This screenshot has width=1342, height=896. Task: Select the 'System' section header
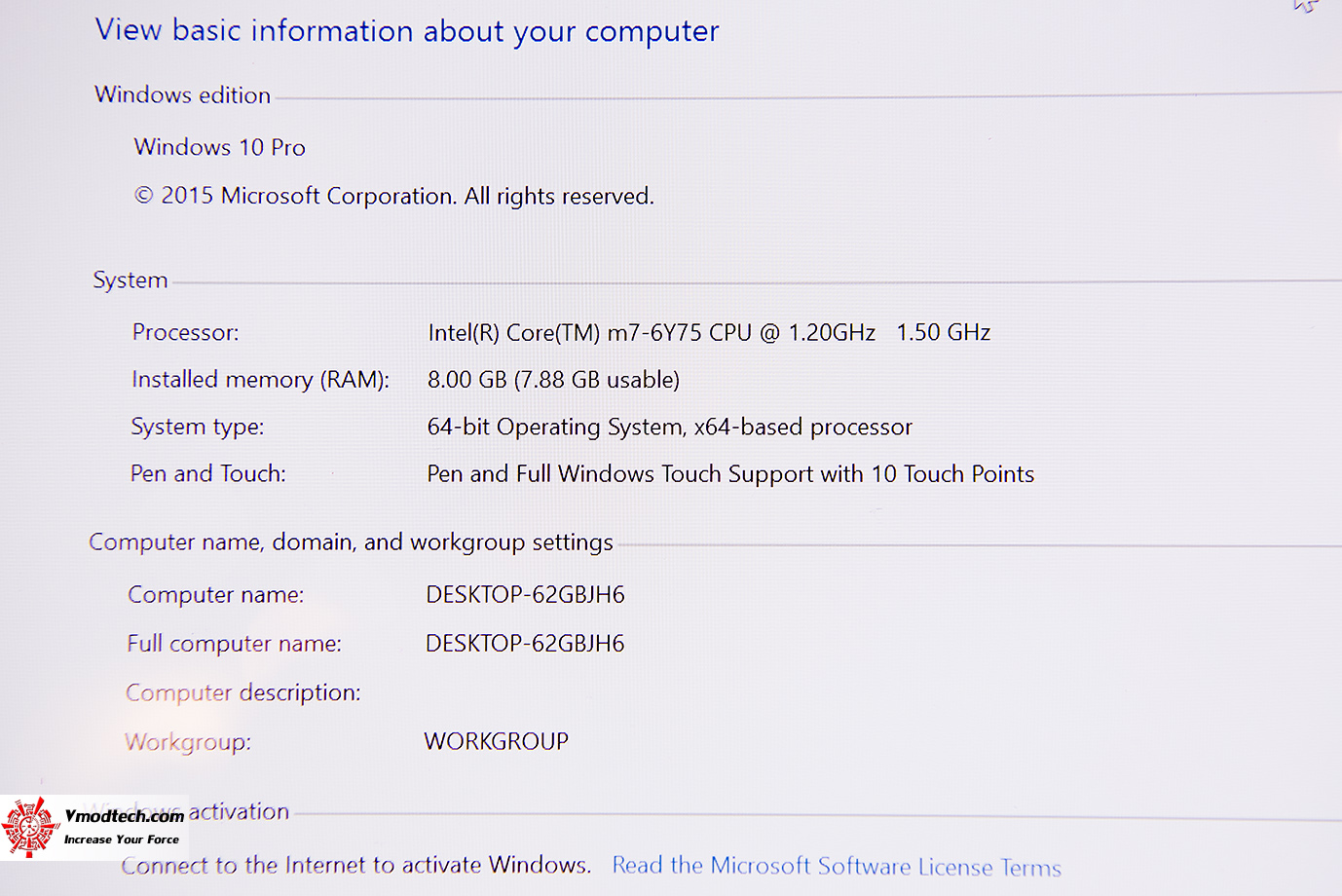coord(130,280)
